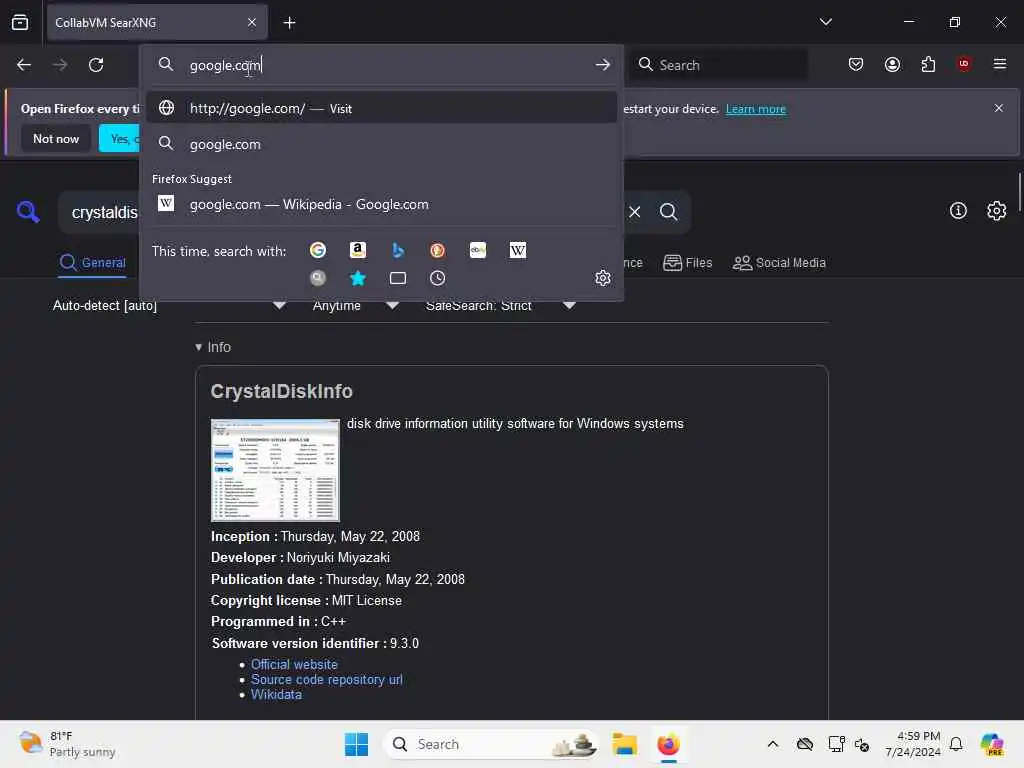The image size is (1024, 768).
Task: Open the SafeSearch Strict dropdown
Action: click(501, 305)
